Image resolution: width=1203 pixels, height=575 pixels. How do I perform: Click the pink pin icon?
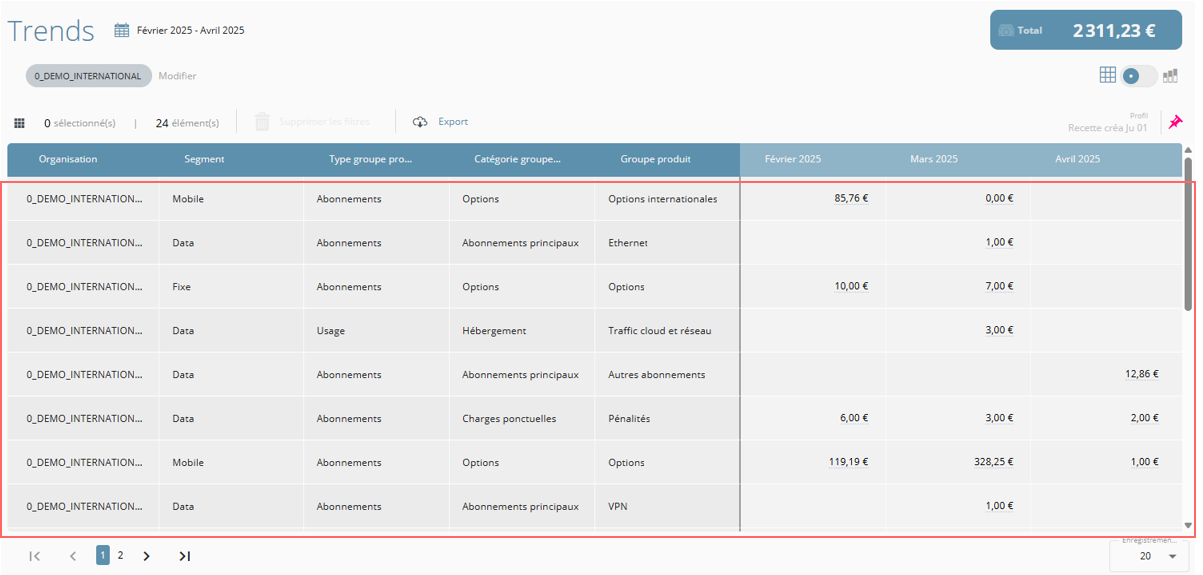[1176, 122]
